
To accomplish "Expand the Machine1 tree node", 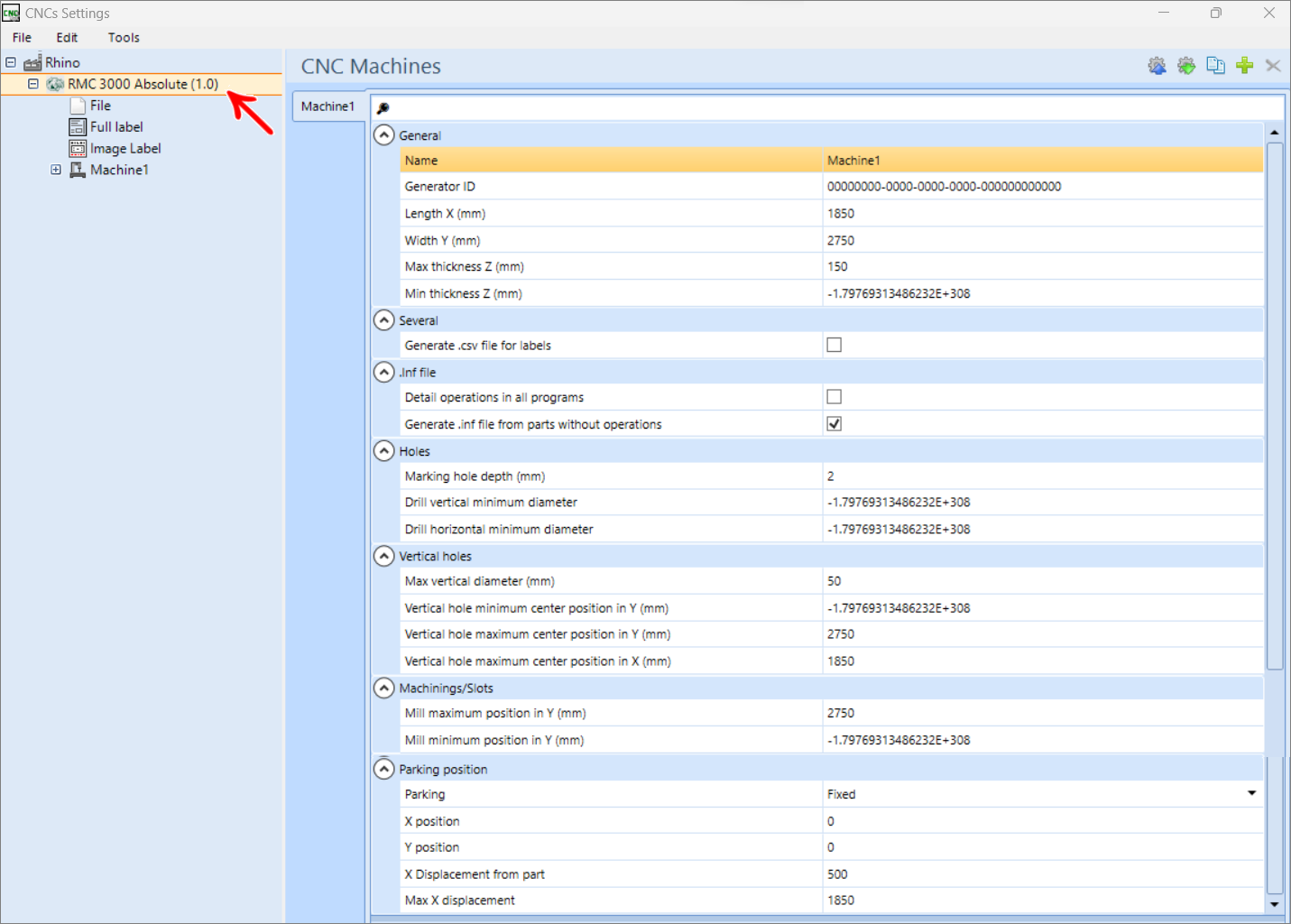I will pos(56,170).
